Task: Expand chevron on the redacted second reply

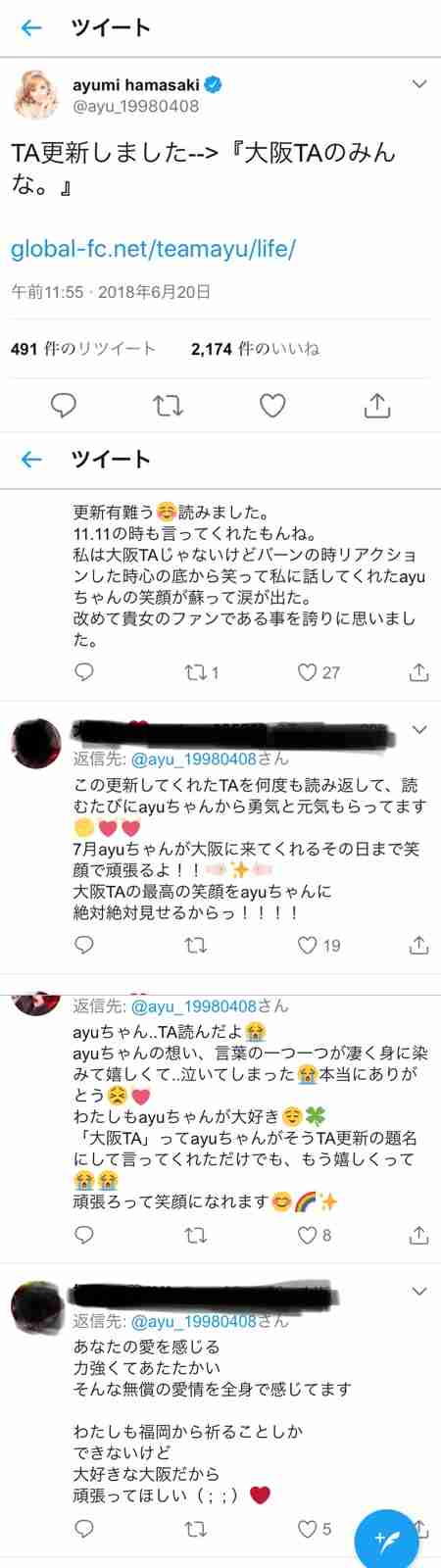Action: pyautogui.click(x=419, y=730)
